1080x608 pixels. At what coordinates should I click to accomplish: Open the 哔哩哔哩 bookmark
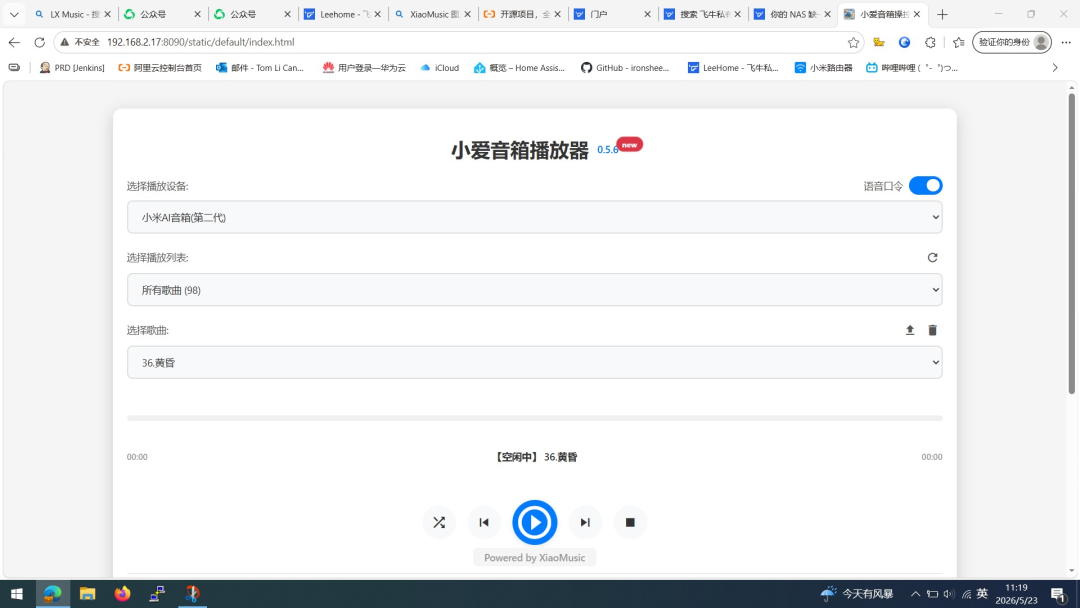(912, 67)
